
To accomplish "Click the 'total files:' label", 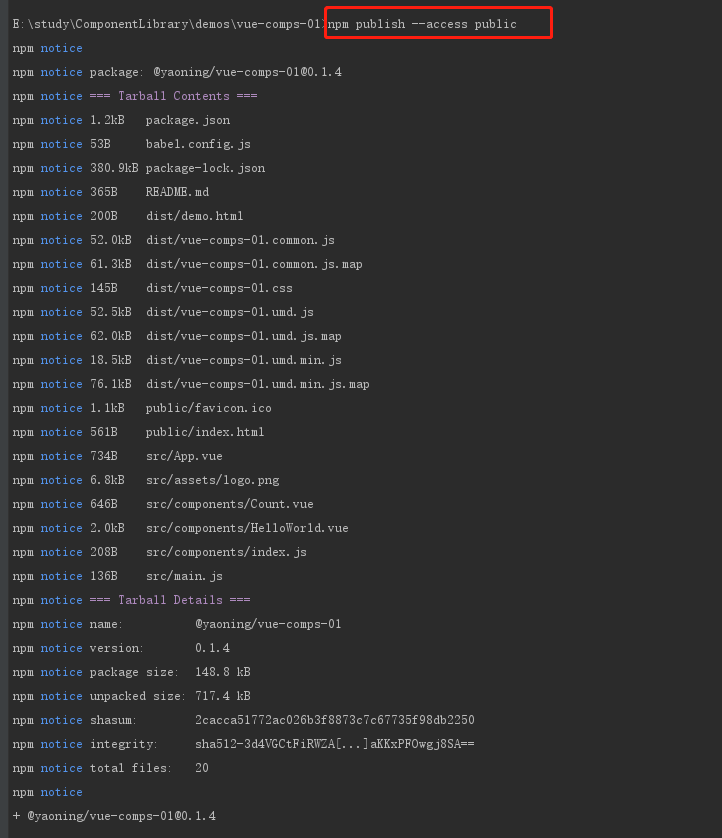I will click(130, 768).
